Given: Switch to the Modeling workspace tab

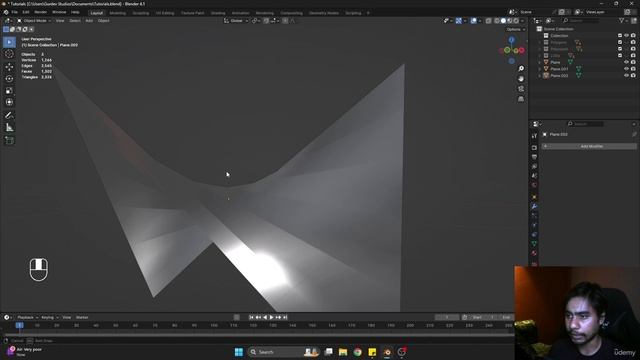Looking at the screenshot, I should 118,13.
